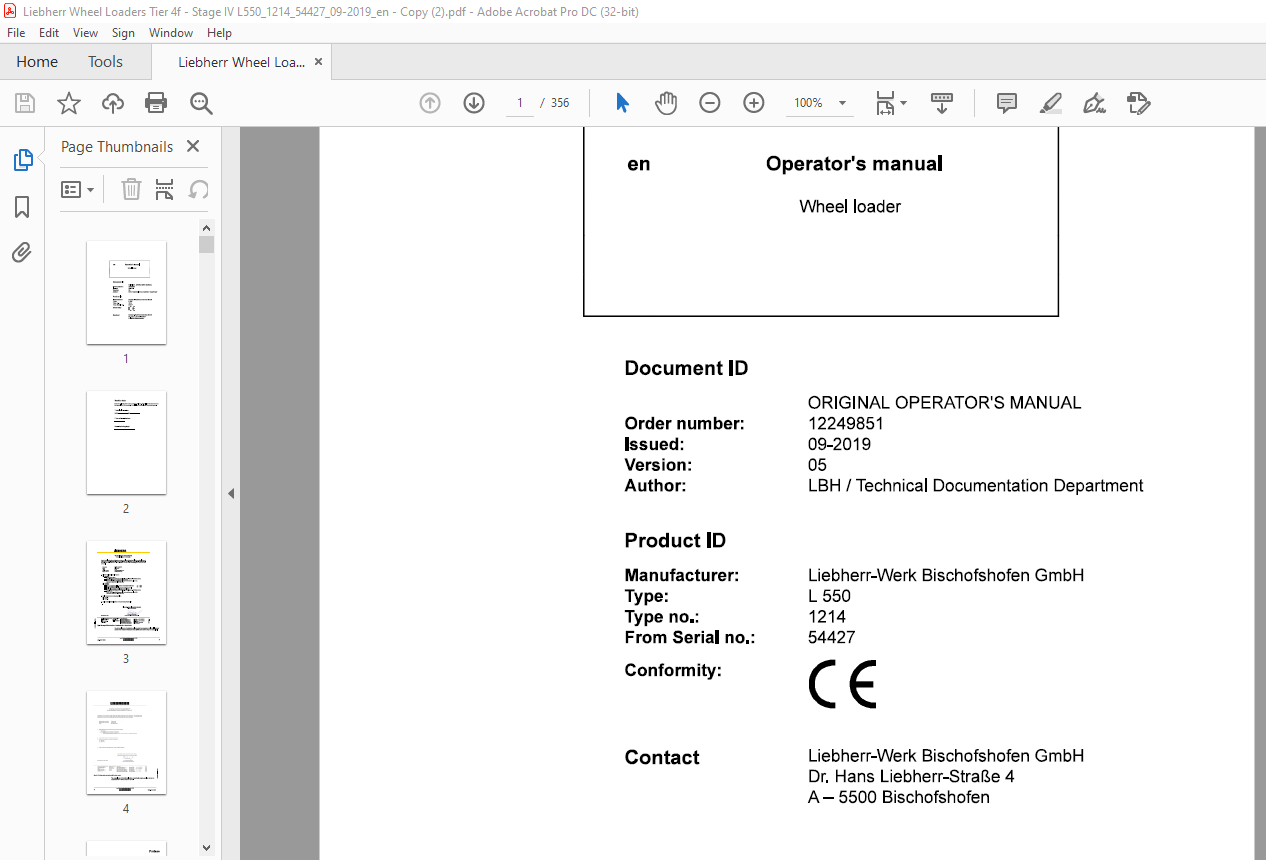Open Page Thumbnails sidebar icon
1266x860 pixels.
(22, 160)
